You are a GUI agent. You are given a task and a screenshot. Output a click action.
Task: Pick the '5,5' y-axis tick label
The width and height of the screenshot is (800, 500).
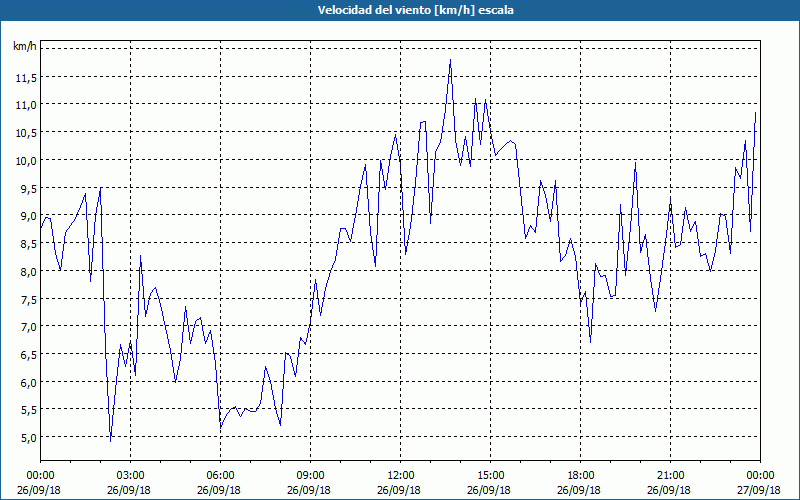[x=28, y=410]
